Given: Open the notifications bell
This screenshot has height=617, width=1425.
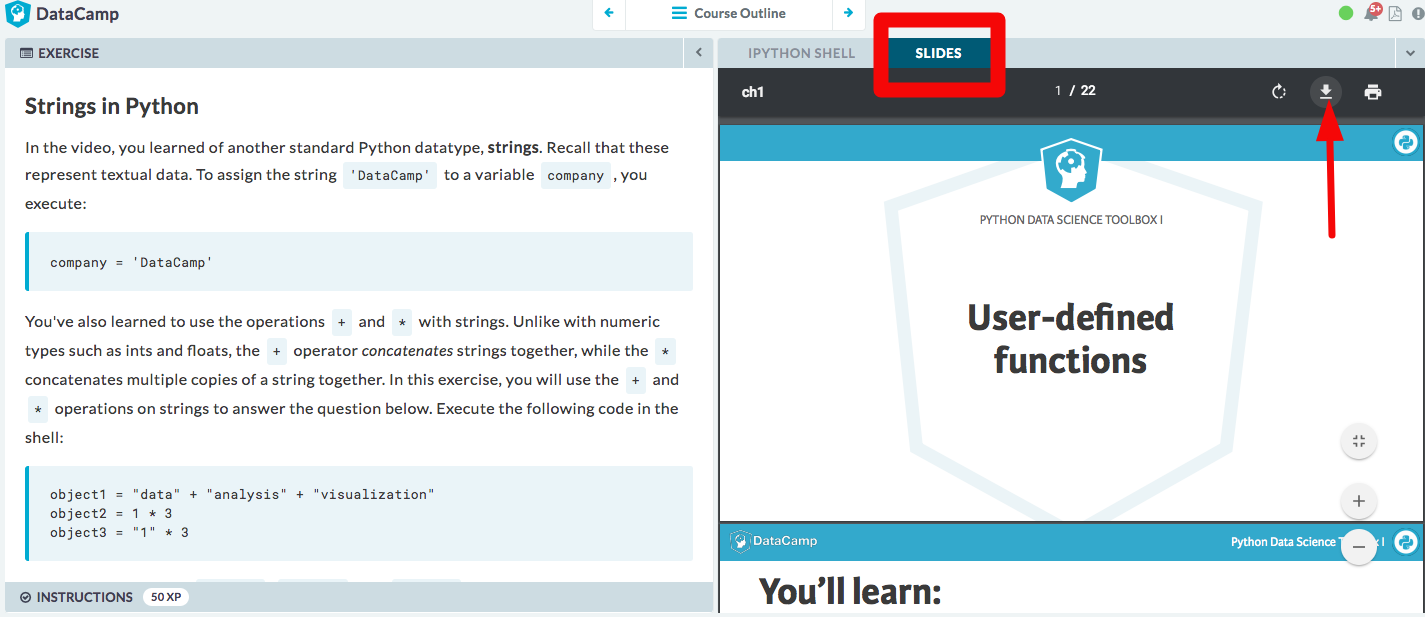Looking at the screenshot, I should click(1371, 13).
